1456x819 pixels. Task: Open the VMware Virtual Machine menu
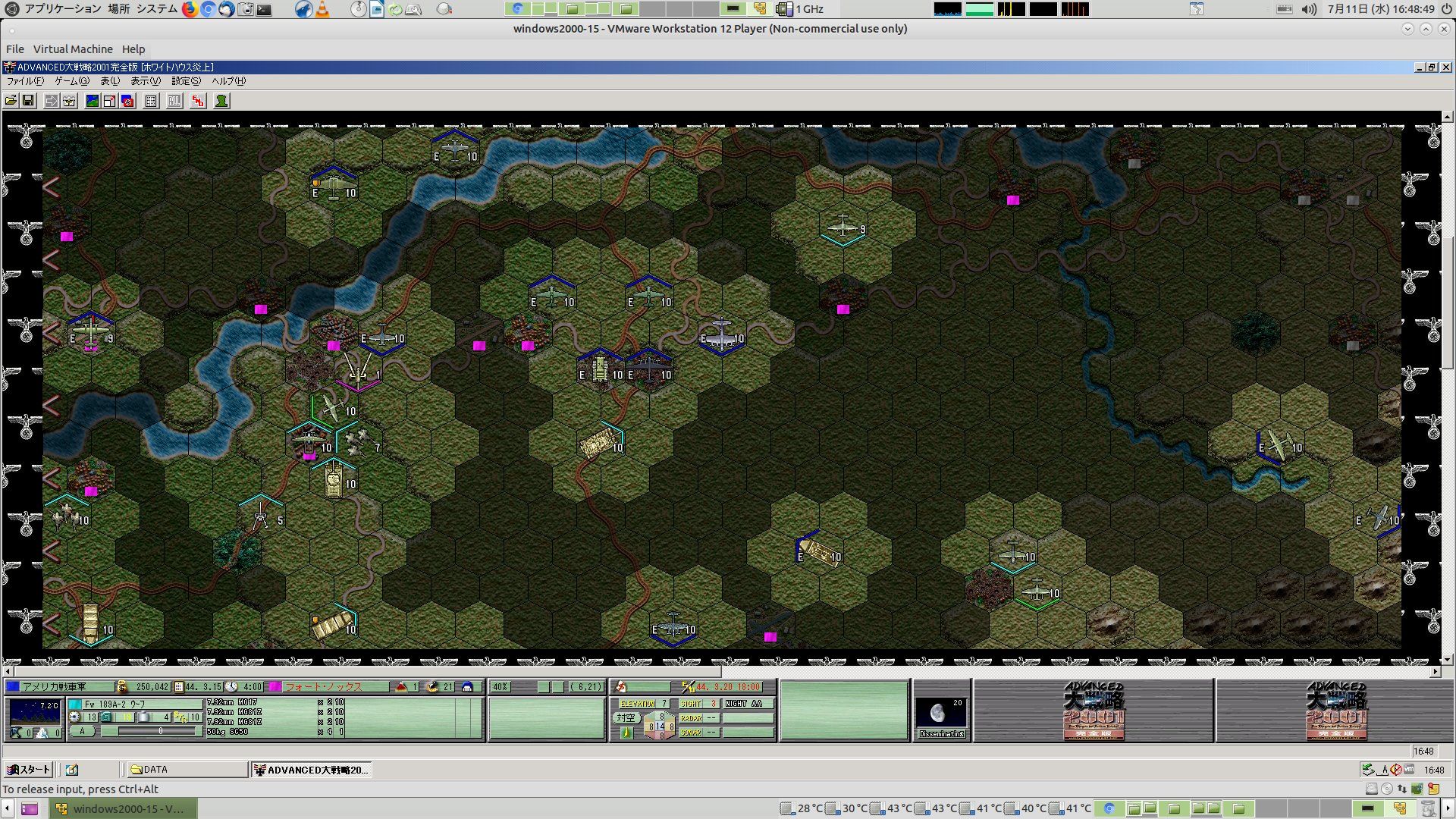pos(73,49)
